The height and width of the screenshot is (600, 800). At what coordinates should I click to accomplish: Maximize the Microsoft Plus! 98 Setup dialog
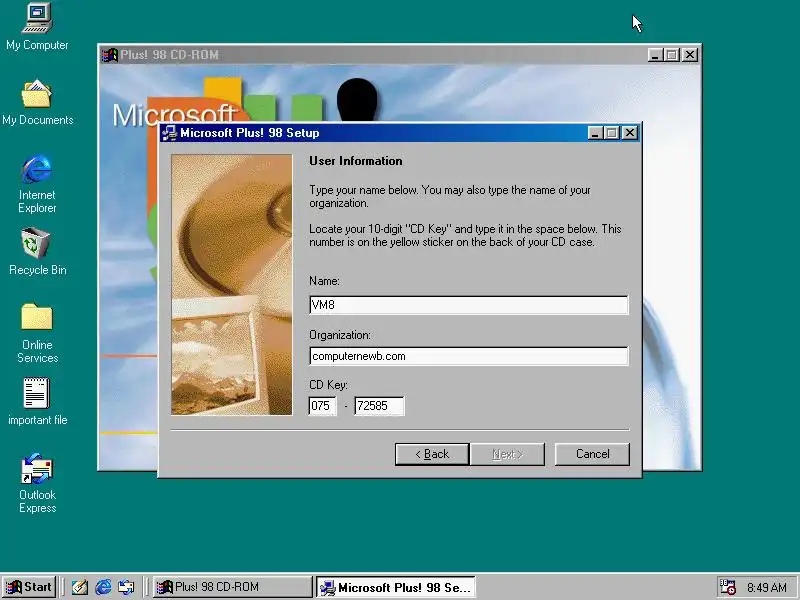tap(611, 133)
